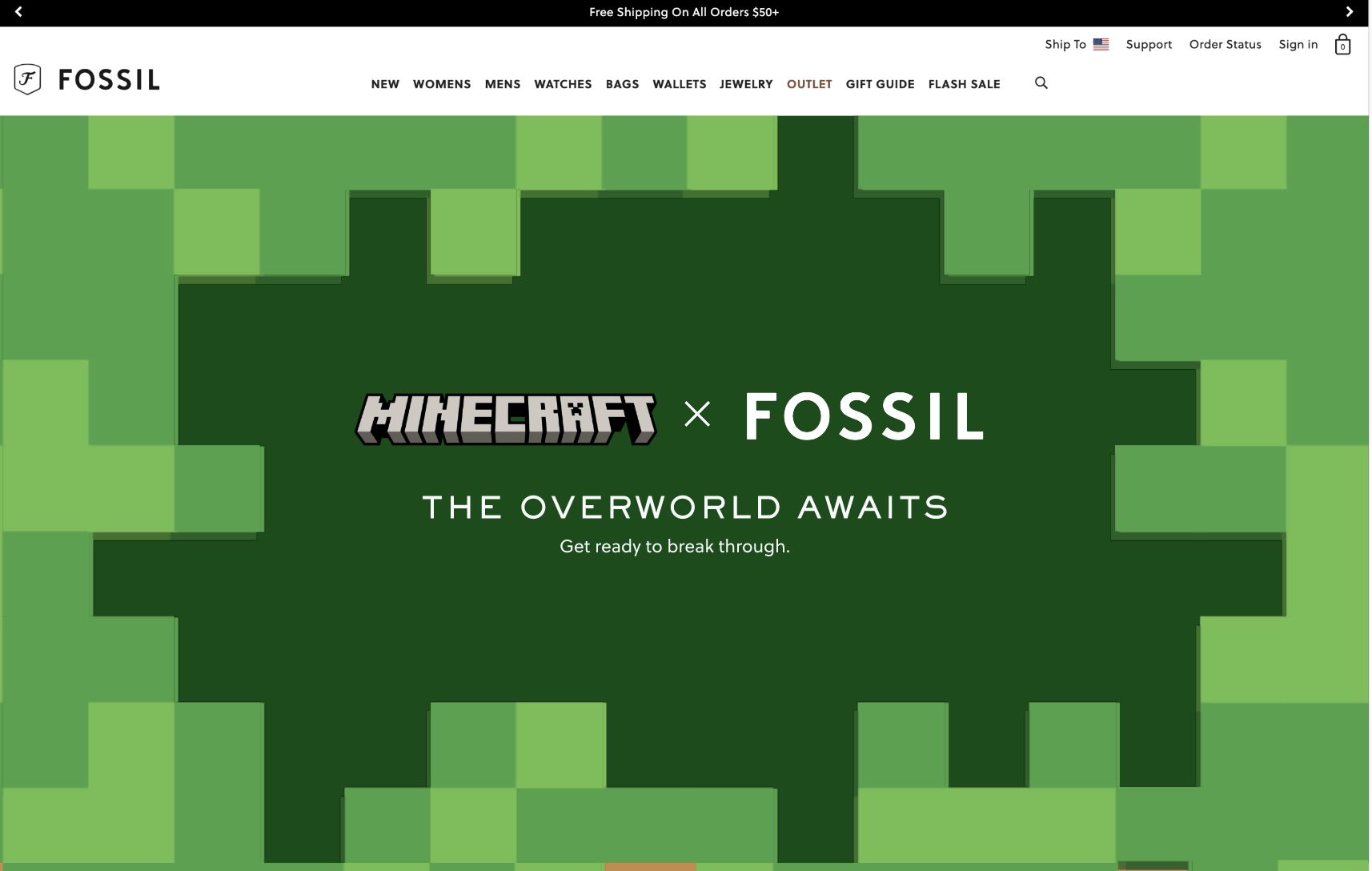The height and width of the screenshot is (871, 1372).
Task: Open the WALLETS menu
Action: pos(679,84)
